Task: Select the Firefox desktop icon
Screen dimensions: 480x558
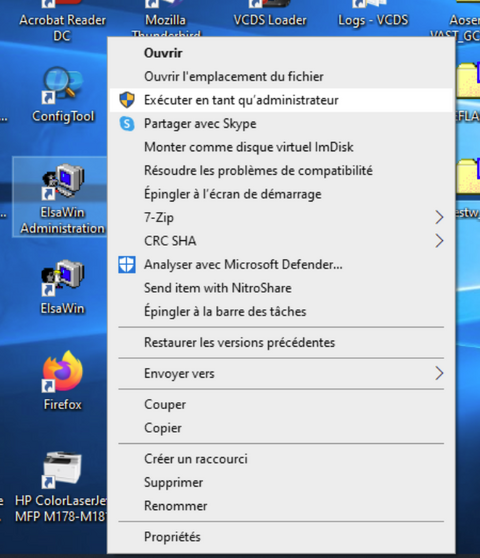Action: pyautogui.click(x=63, y=372)
